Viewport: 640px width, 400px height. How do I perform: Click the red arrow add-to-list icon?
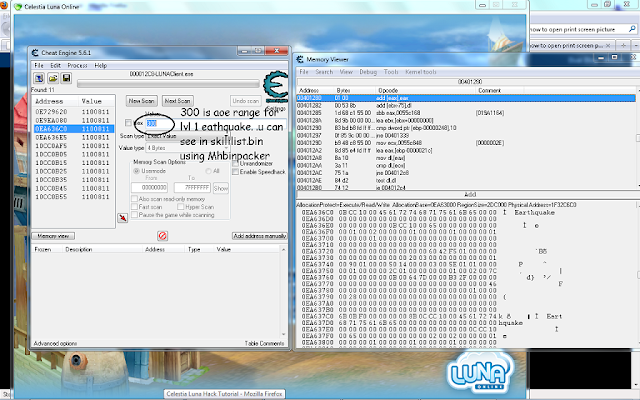[x=122, y=218]
